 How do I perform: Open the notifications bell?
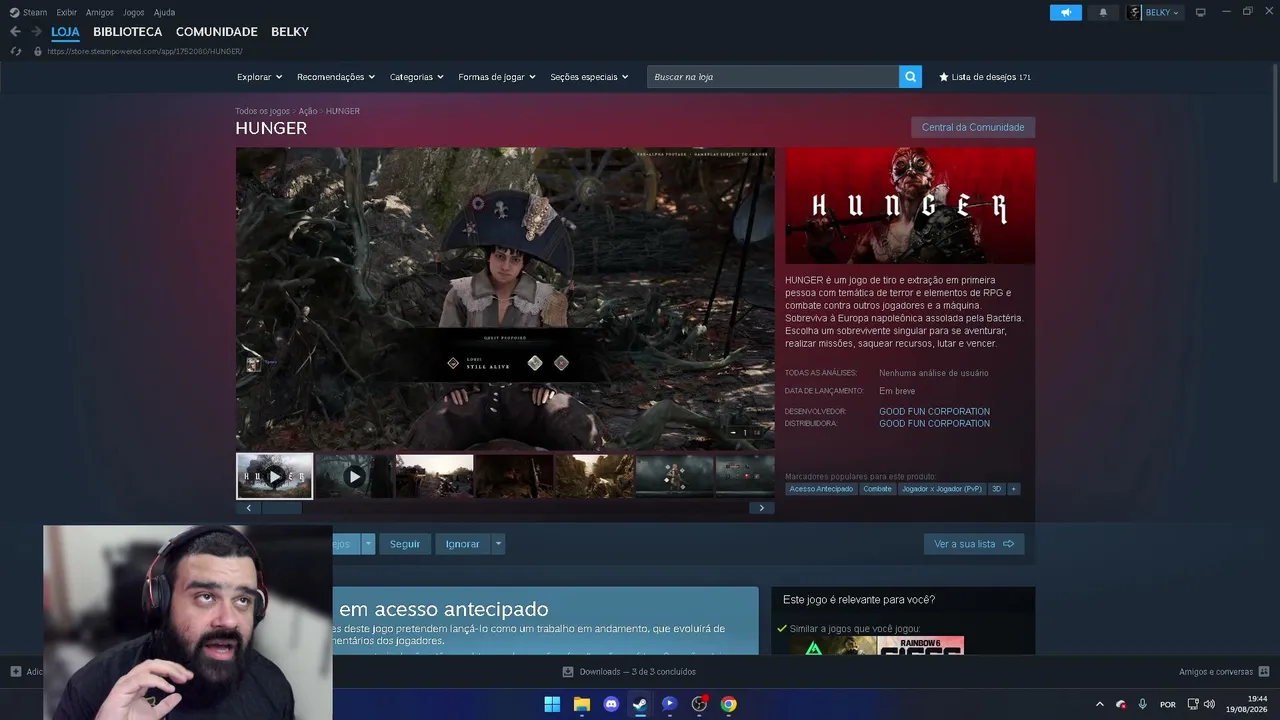(1103, 12)
